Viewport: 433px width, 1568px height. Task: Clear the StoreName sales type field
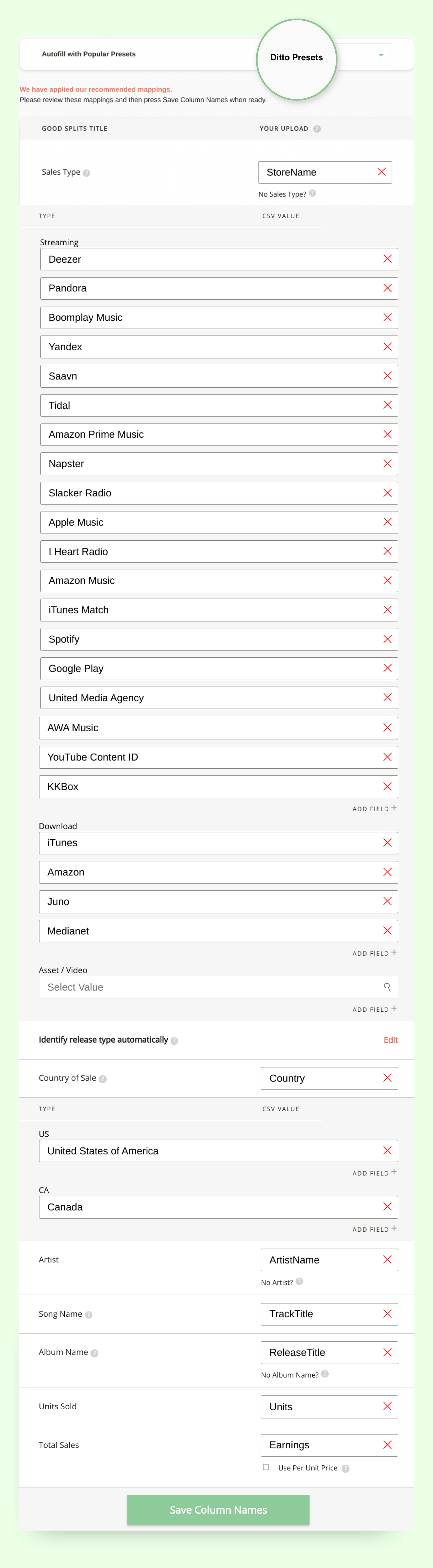382,172
